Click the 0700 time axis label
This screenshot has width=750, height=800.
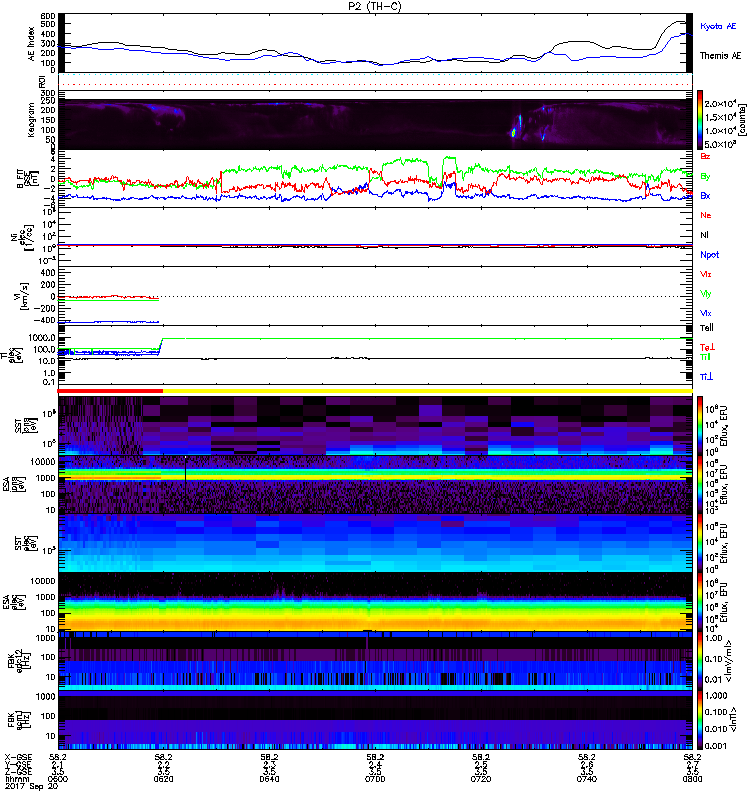point(375,779)
